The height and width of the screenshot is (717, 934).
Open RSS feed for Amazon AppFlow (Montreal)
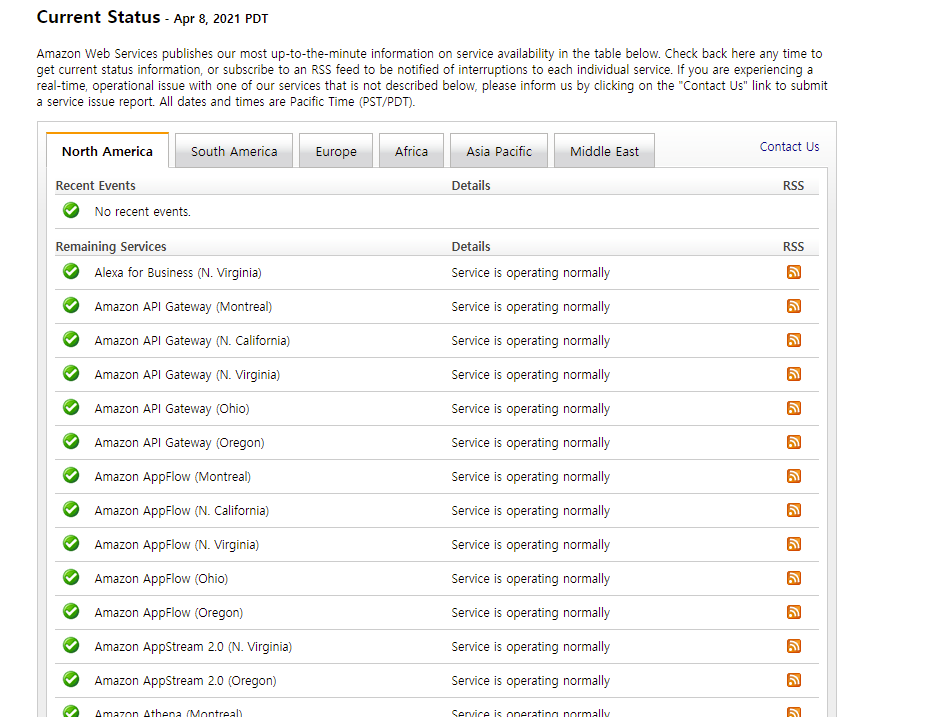(x=793, y=476)
